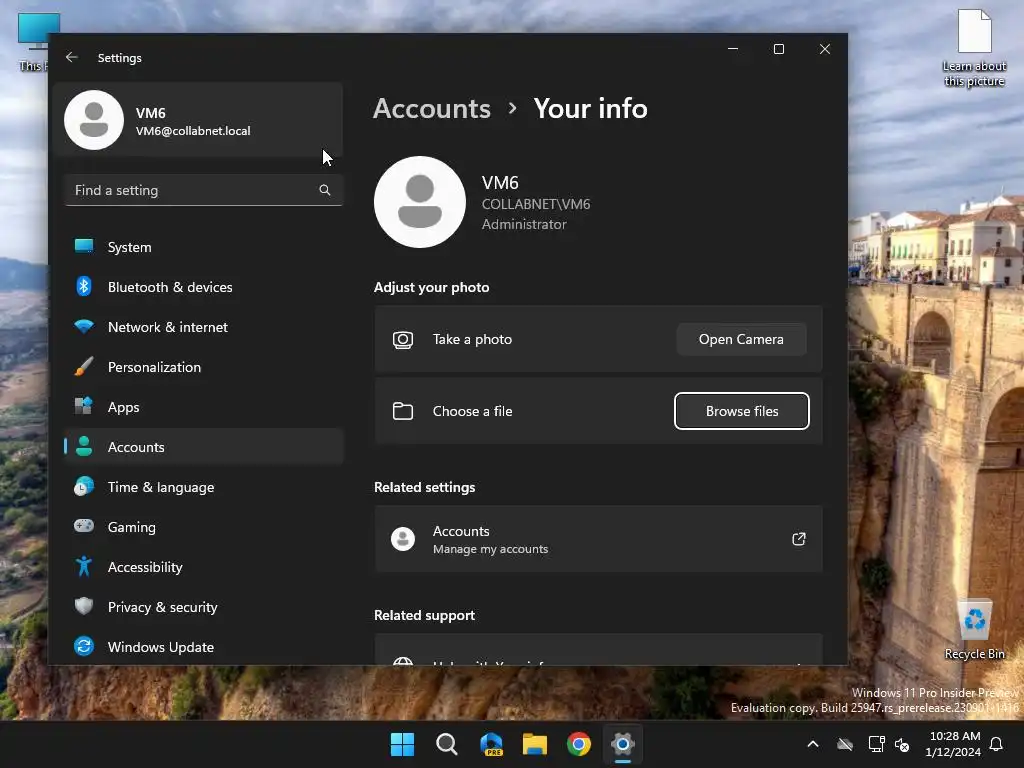This screenshot has width=1024, height=768.
Task: Select Learn about this picture desktop icon
Action: (x=974, y=49)
